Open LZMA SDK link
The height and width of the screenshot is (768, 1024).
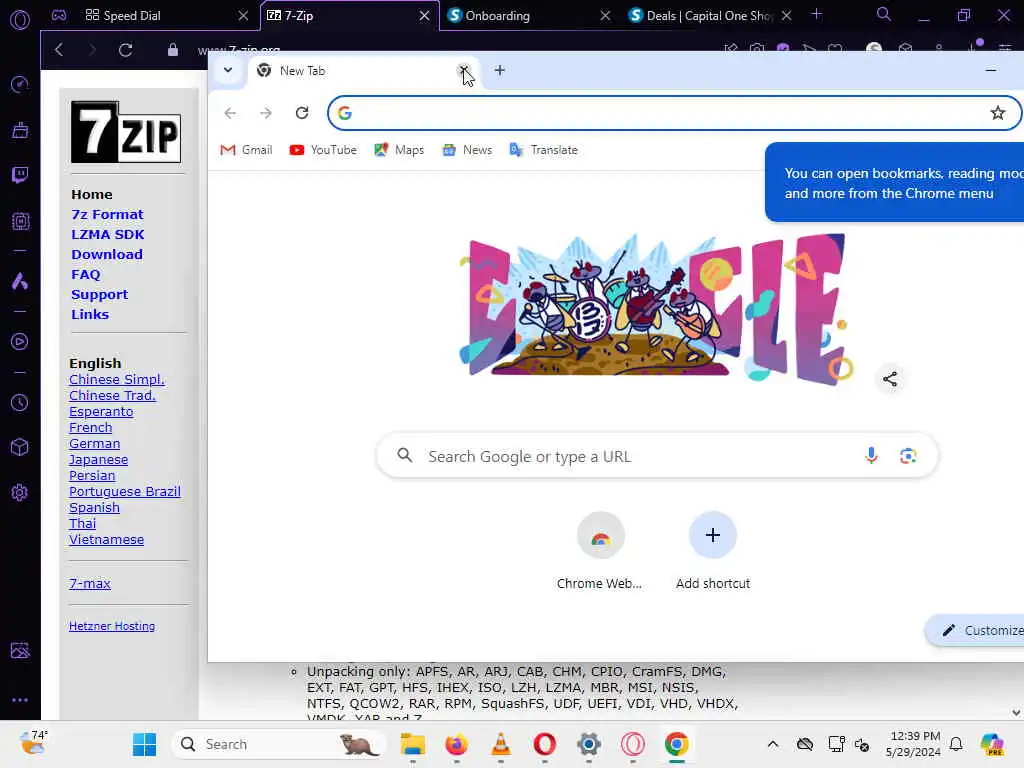pyautogui.click(x=108, y=234)
